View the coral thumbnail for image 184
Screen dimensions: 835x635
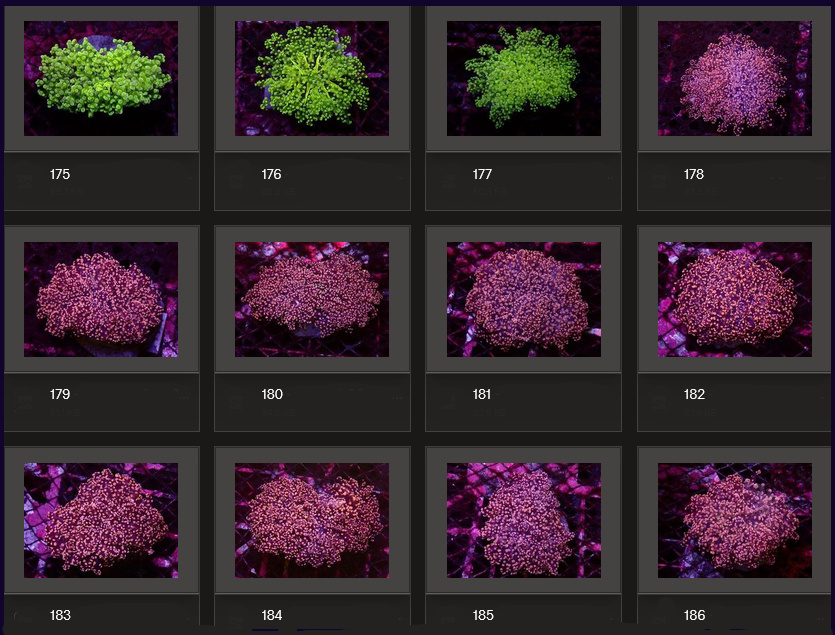tap(312, 520)
